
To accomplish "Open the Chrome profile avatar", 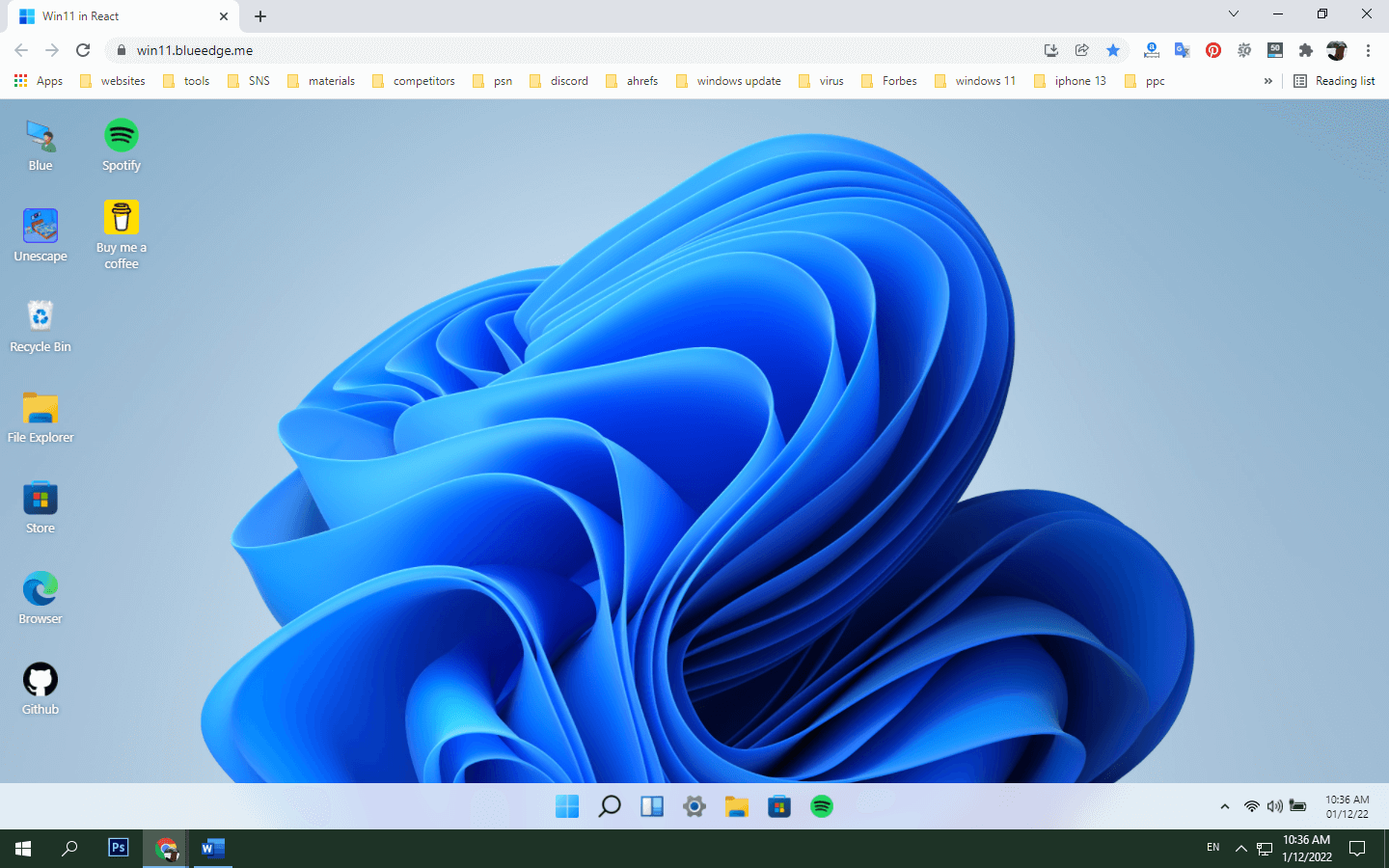I will pyautogui.click(x=1337, y=50).
